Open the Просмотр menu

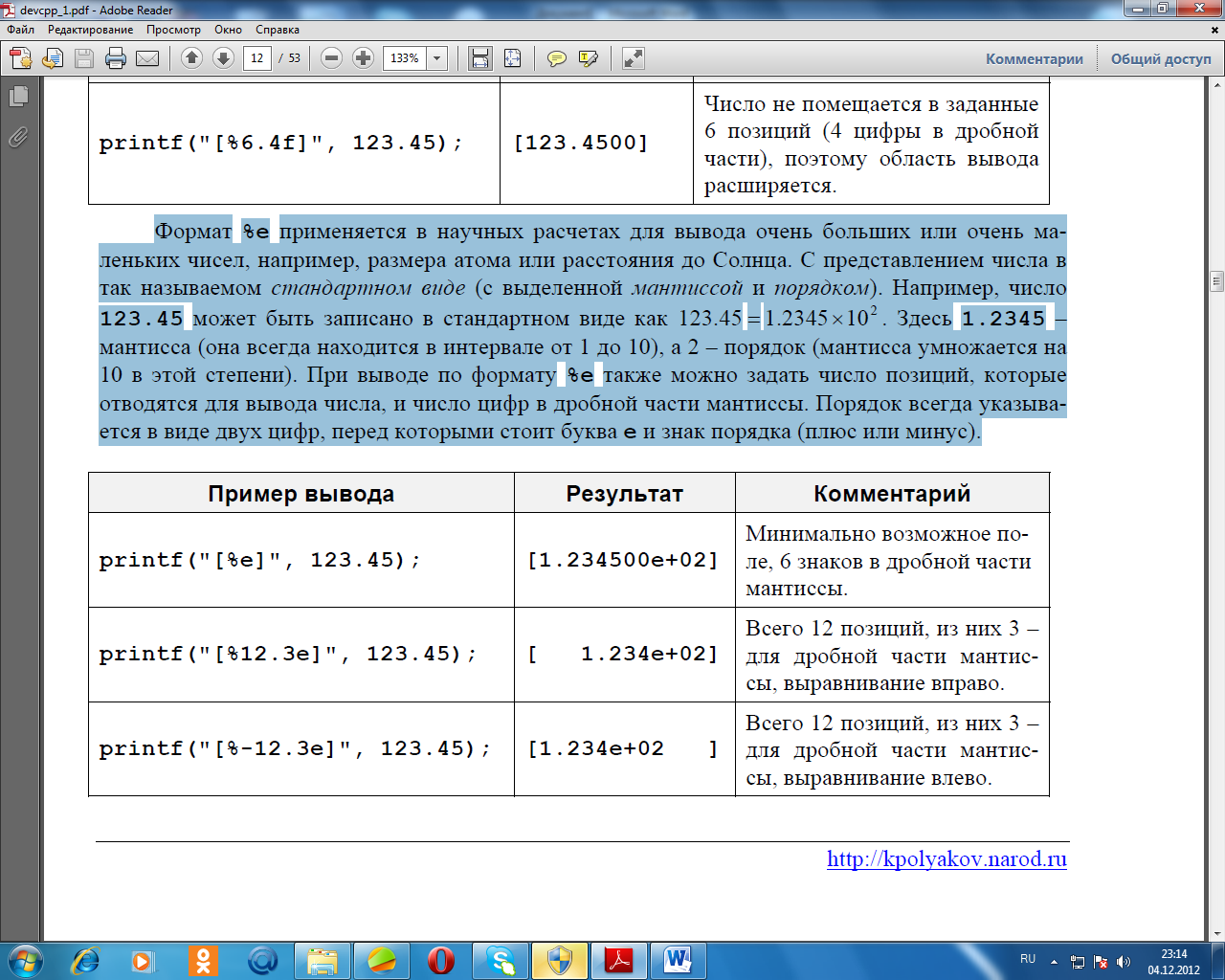click(173, 30)
